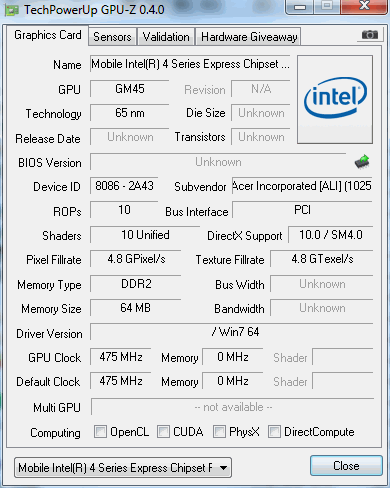The height and width of the screenshot is (488, 390).
Task: Click the Transistors Unknown field
Action: click(x=261, y=137)
